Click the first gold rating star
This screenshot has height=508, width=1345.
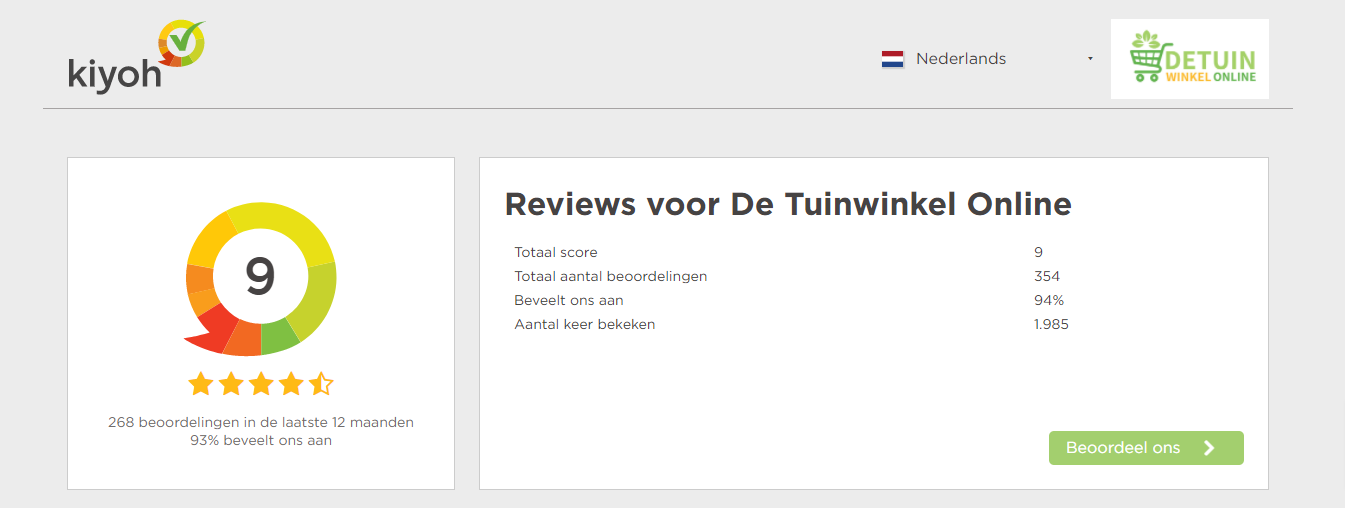coord(201,383)
